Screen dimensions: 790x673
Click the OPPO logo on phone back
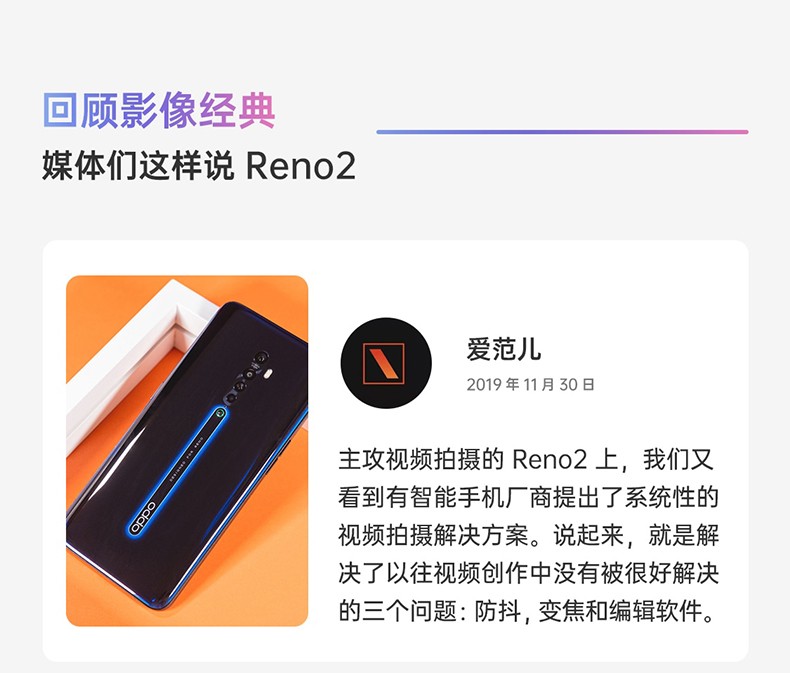[x=143, y=517]
